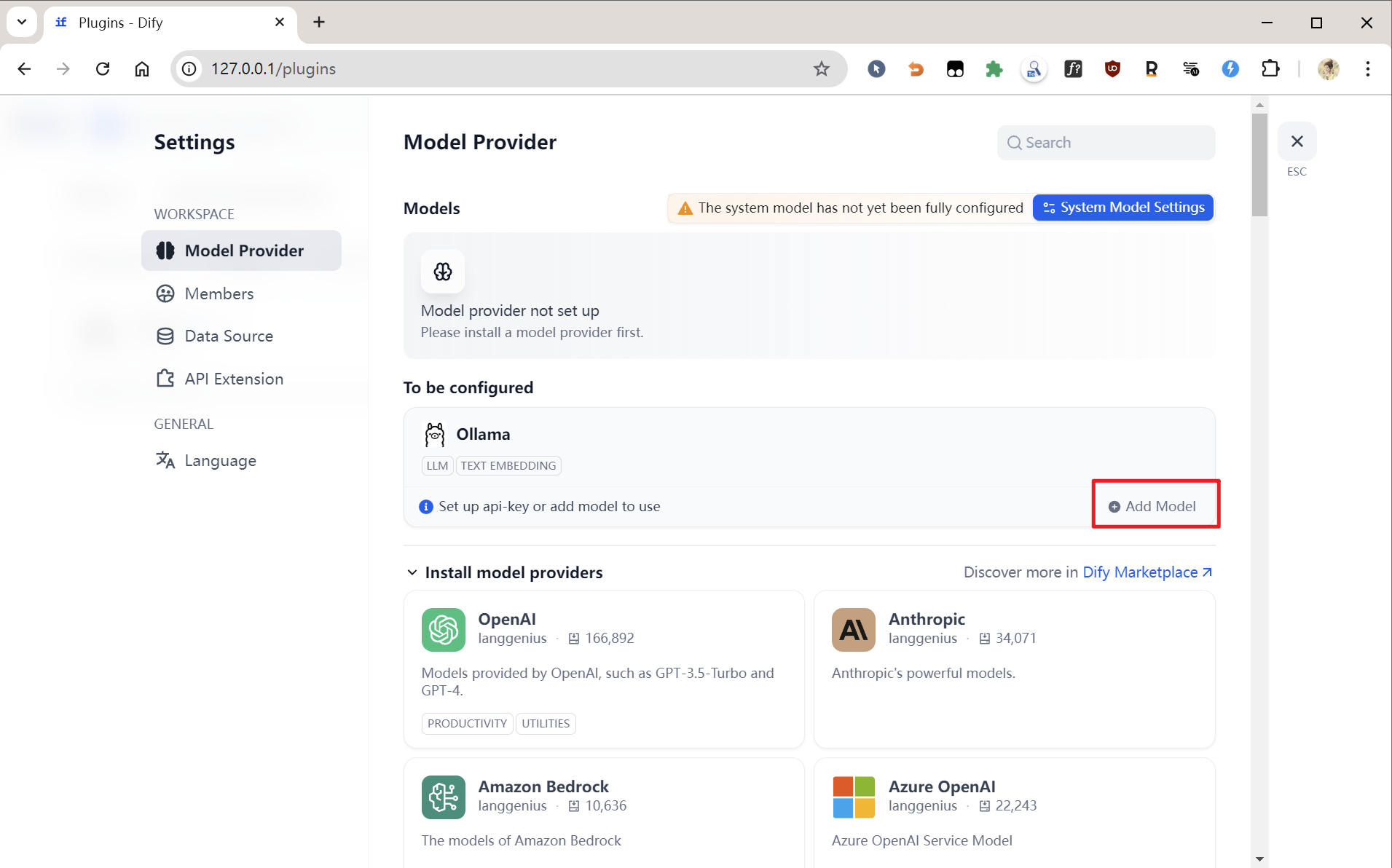
Task: Click the Azure OpenAI provider title
Action: click(x=942, y=786)
